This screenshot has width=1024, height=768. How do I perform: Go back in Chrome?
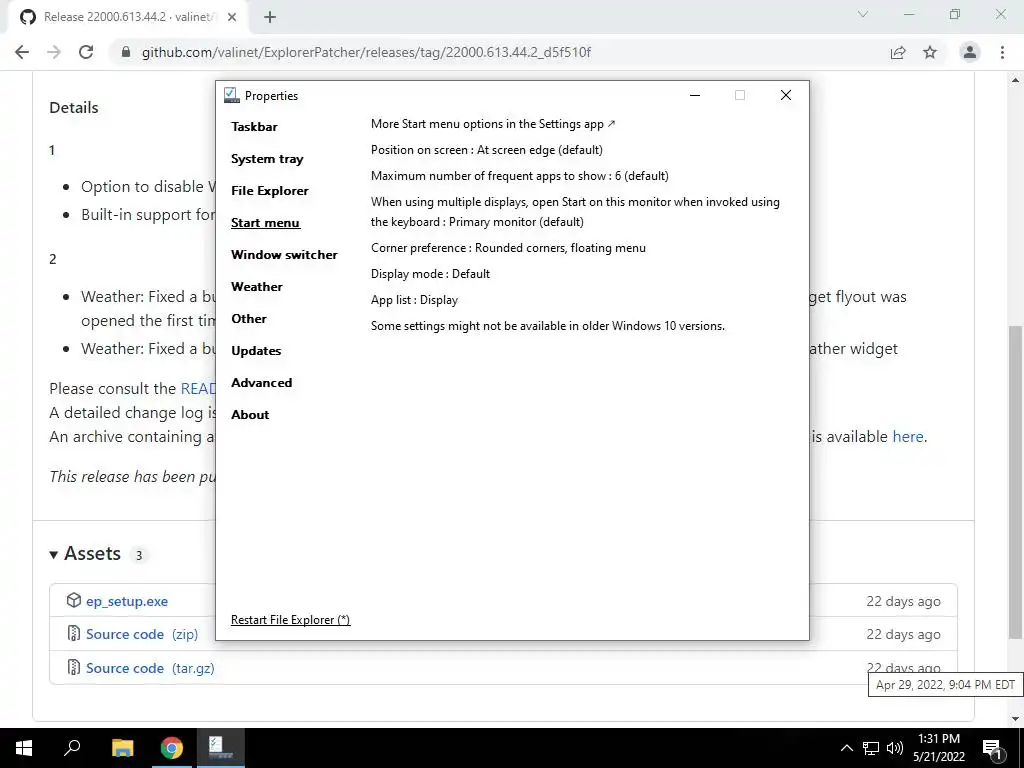pyautogui.click(x=22, y=52)
